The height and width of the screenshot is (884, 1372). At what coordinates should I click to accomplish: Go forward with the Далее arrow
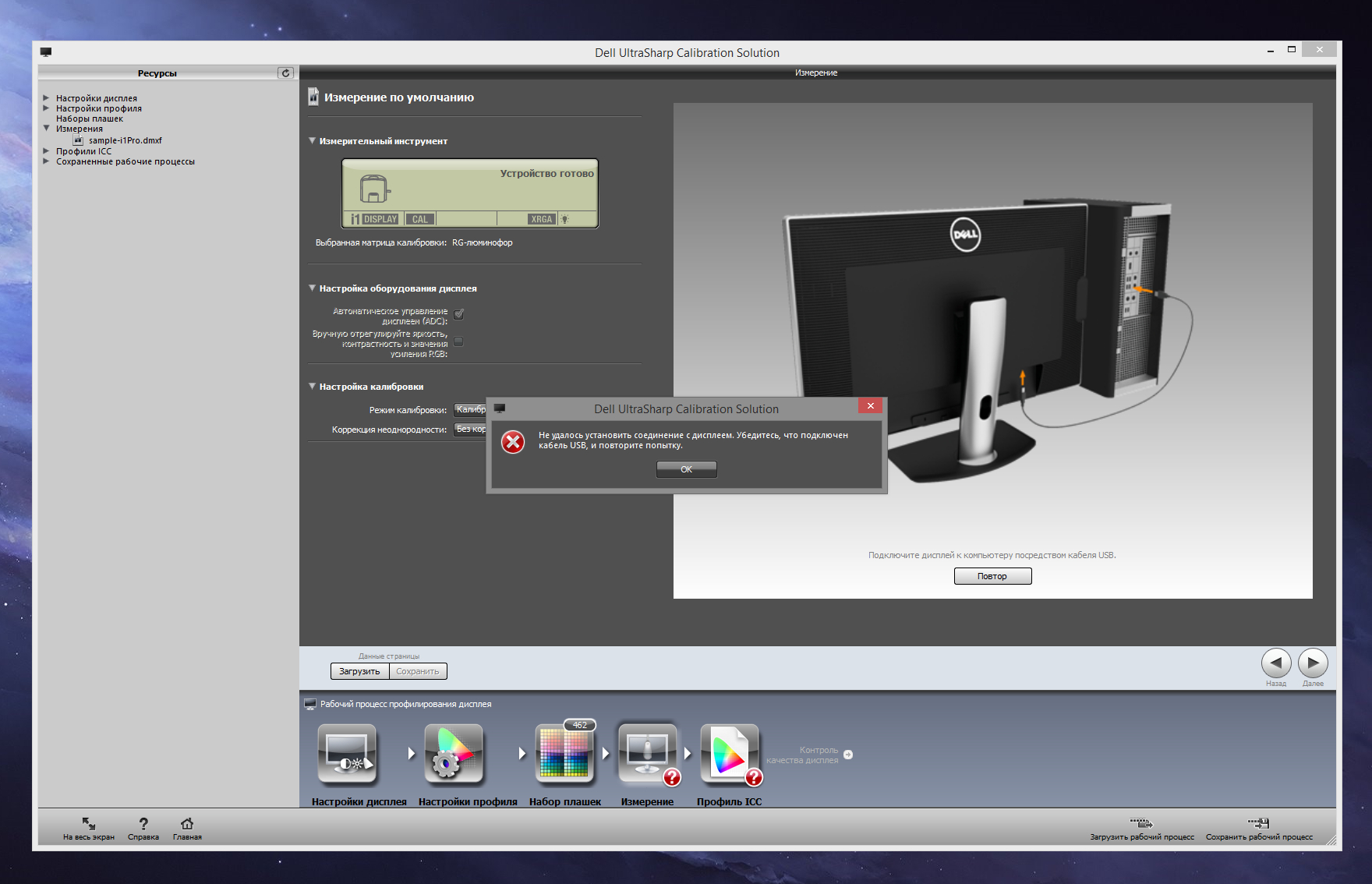click(1313, 663)
